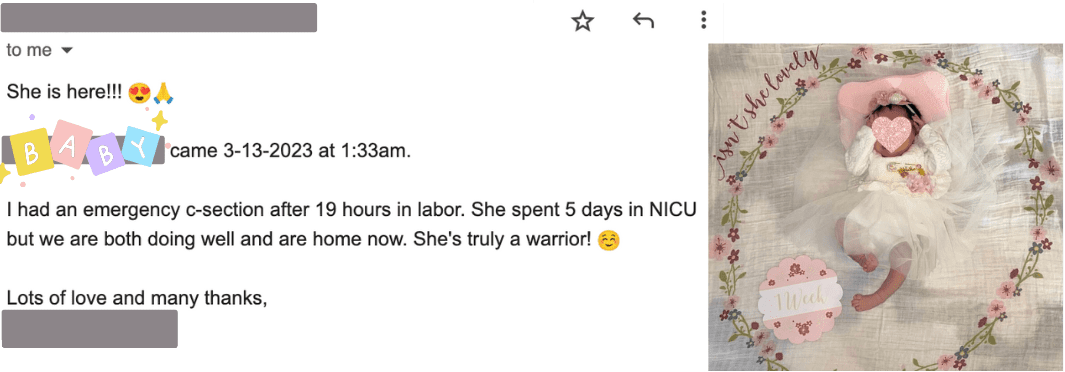Click the blushing smiley after "warrior!"
This screenshot has width=1065, height=372.
609,240
